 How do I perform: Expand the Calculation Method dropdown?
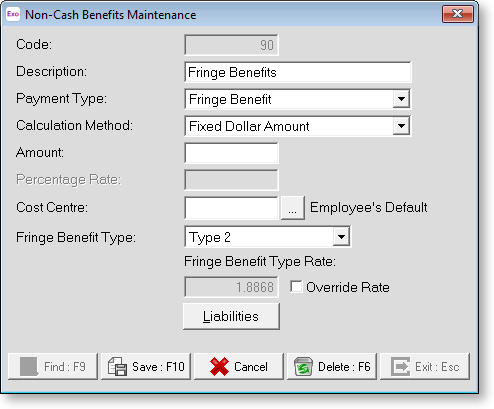[x=401, y=126]
